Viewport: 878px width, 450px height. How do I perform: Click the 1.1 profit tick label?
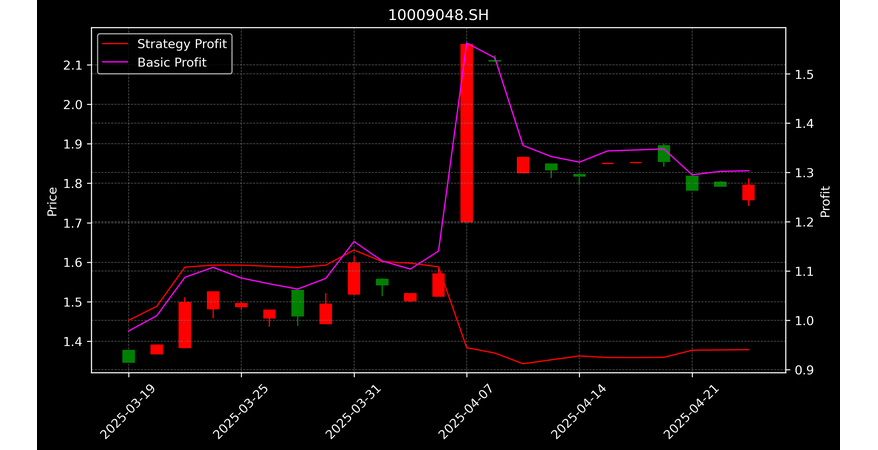click(x=804, y=271)
